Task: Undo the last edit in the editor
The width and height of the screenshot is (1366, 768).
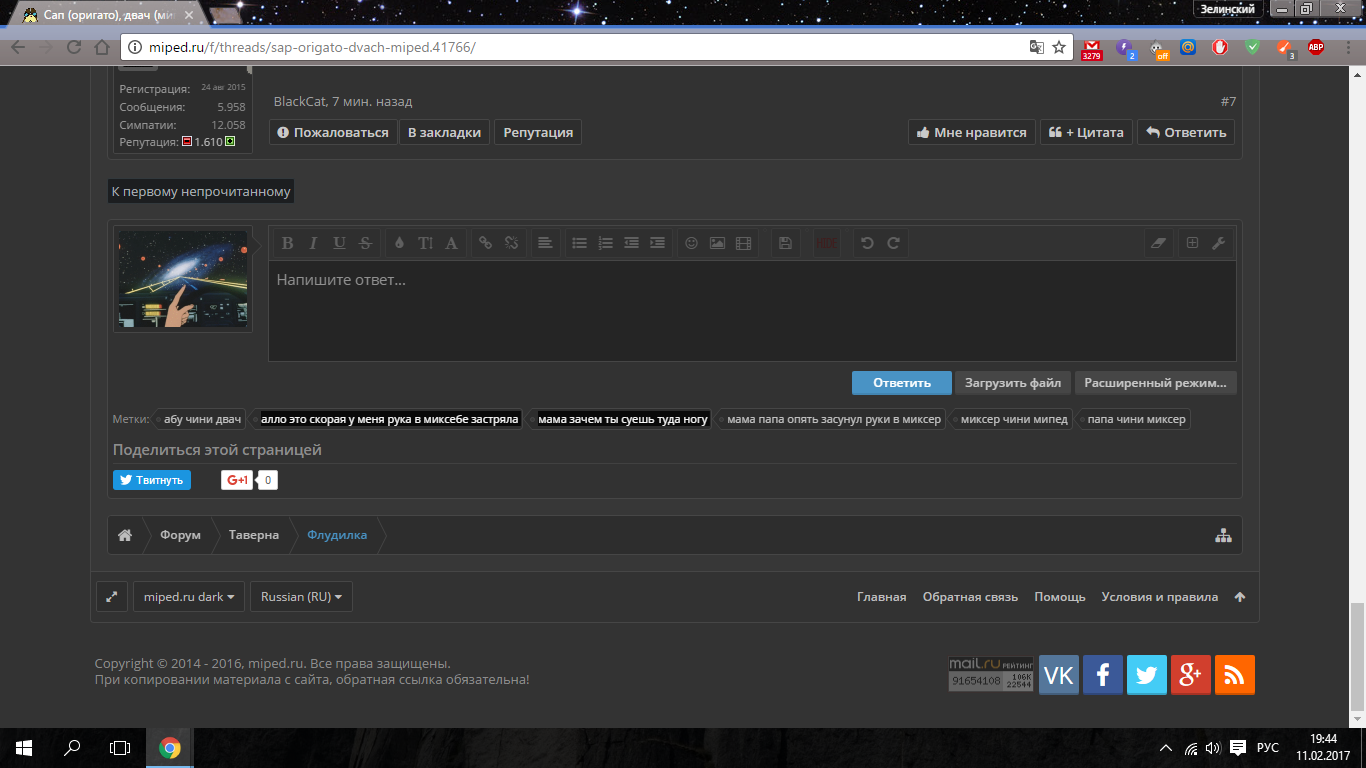Action: (x=867, y=243)
